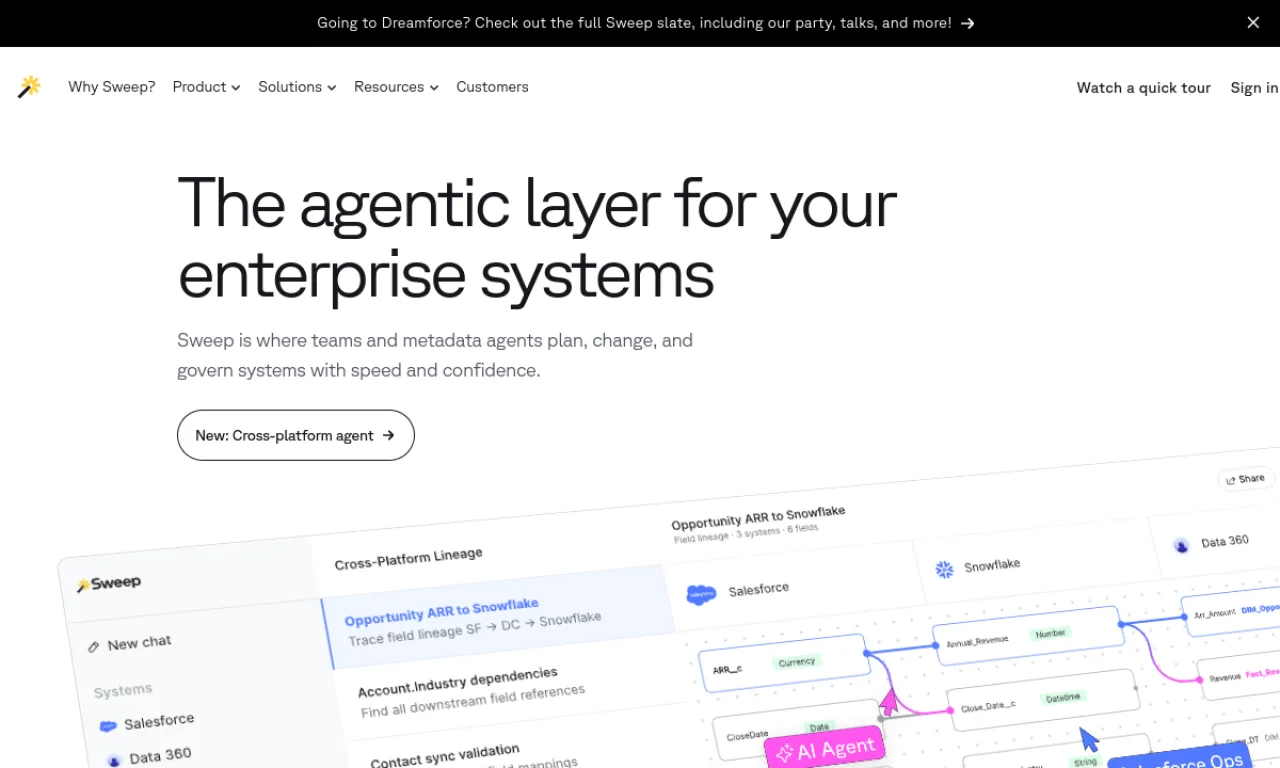Screen dimensions: 1280x768
Task: Click the CloseDate Date field node
Action: pyautogui.click(x=797, y=729)
